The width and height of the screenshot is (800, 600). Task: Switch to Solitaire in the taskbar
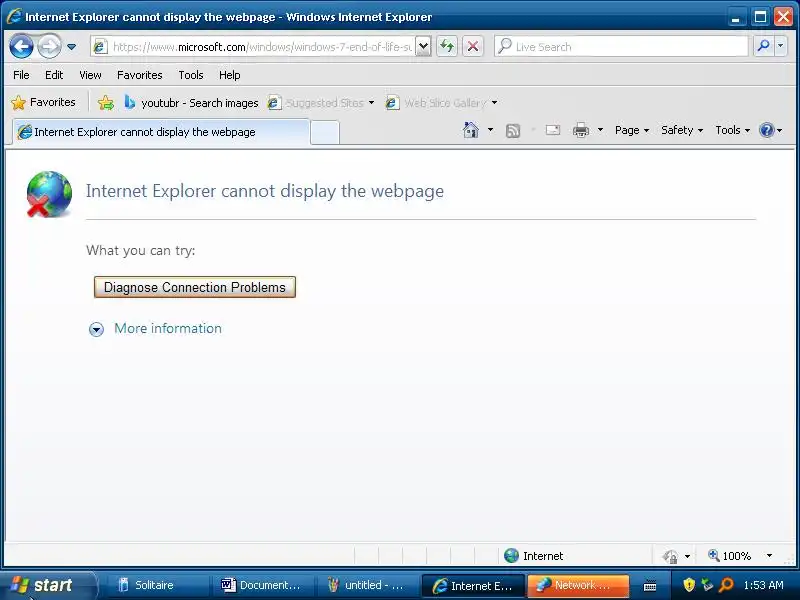(154, 585)
